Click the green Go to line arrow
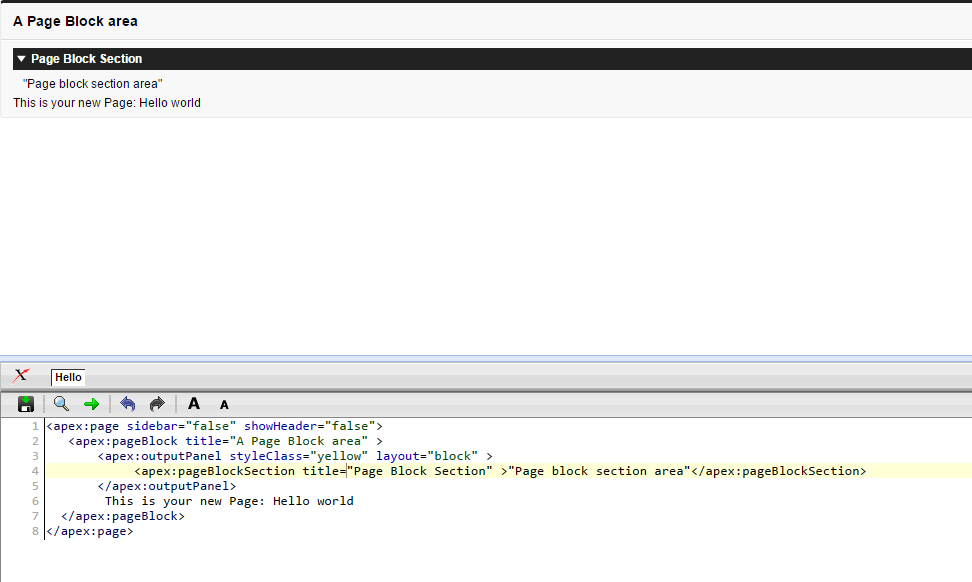This screenshot has width=972, height=582. [x=91, y=404]
